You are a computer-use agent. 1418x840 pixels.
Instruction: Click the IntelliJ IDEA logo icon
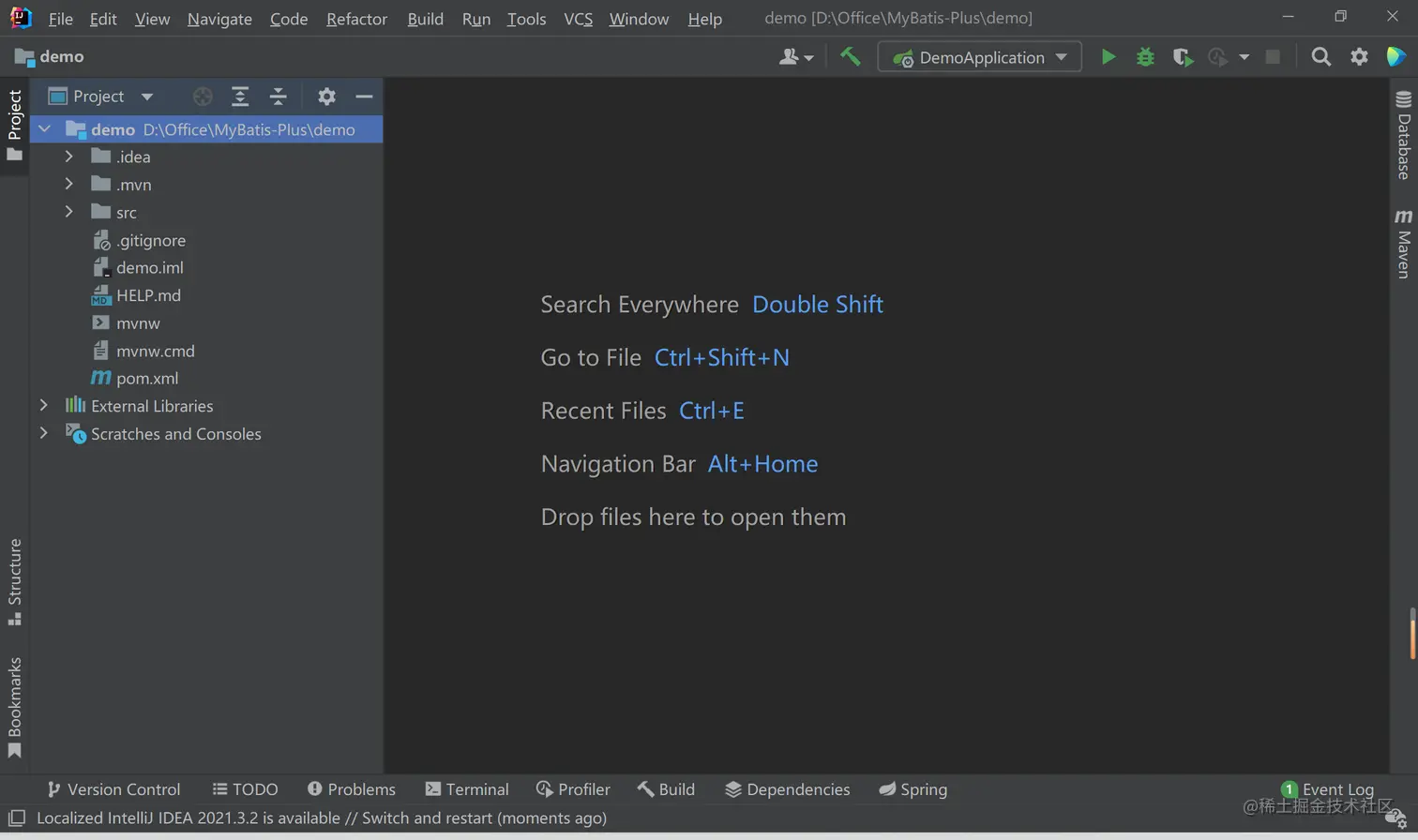coord(20,18)
